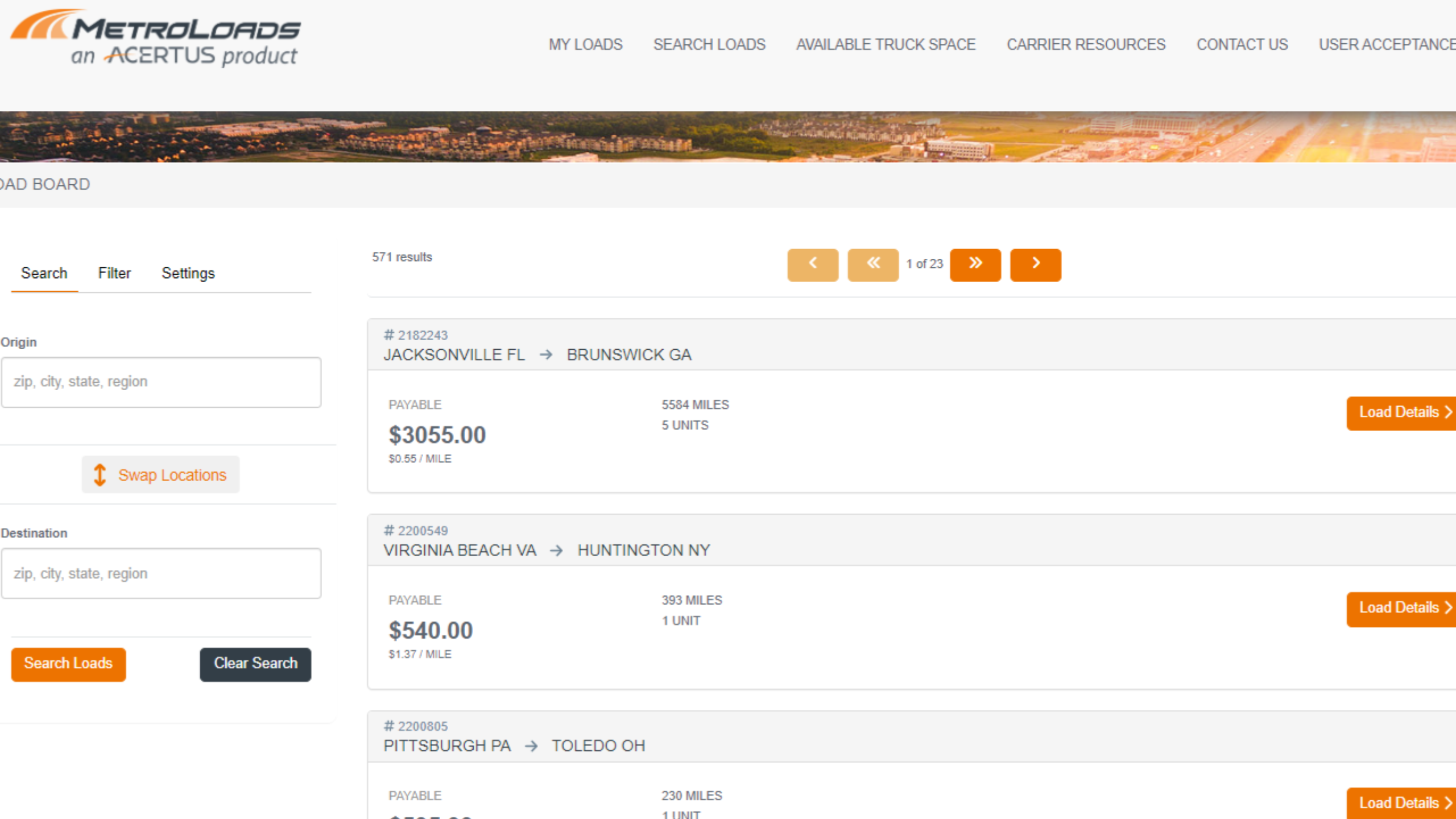Viewport: 1456px width, 819px height.
Task: Click the arrow between JACKSONVILLE FL and BRUNSWICK GA
Action: coord(547,354)
